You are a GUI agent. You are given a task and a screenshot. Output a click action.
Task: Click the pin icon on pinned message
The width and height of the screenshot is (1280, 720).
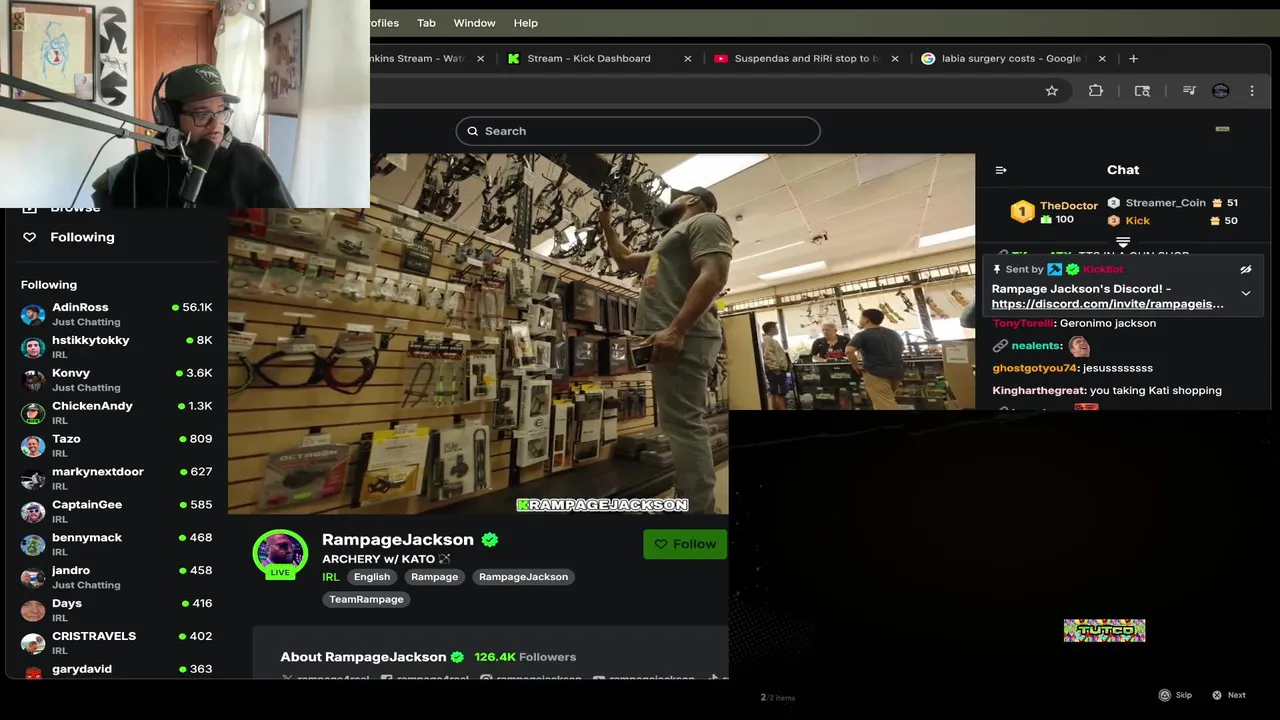[x=997, y=270]
